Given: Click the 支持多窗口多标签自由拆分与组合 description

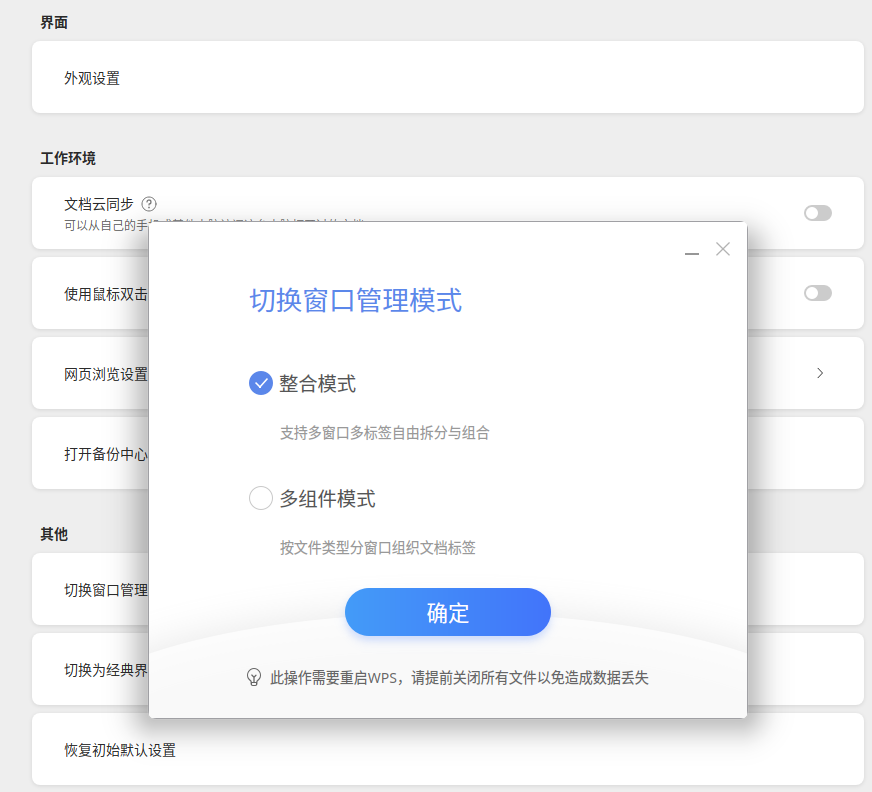Looking at the screenshot, I should (x=384, y=433).
